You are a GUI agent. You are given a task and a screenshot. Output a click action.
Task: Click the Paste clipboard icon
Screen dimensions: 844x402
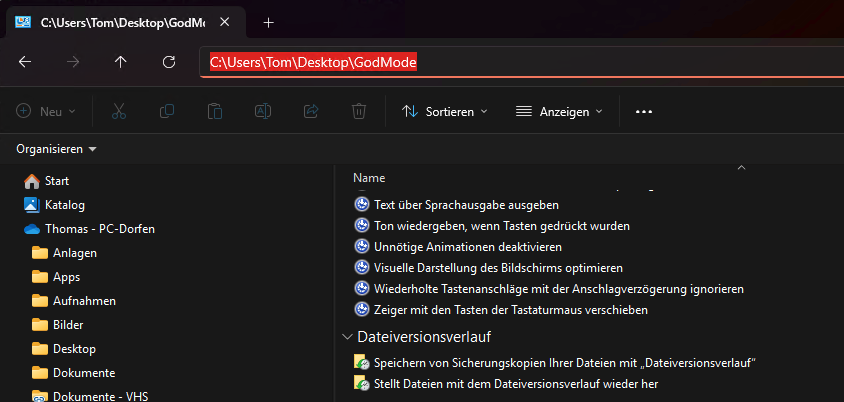click(215, 112)
